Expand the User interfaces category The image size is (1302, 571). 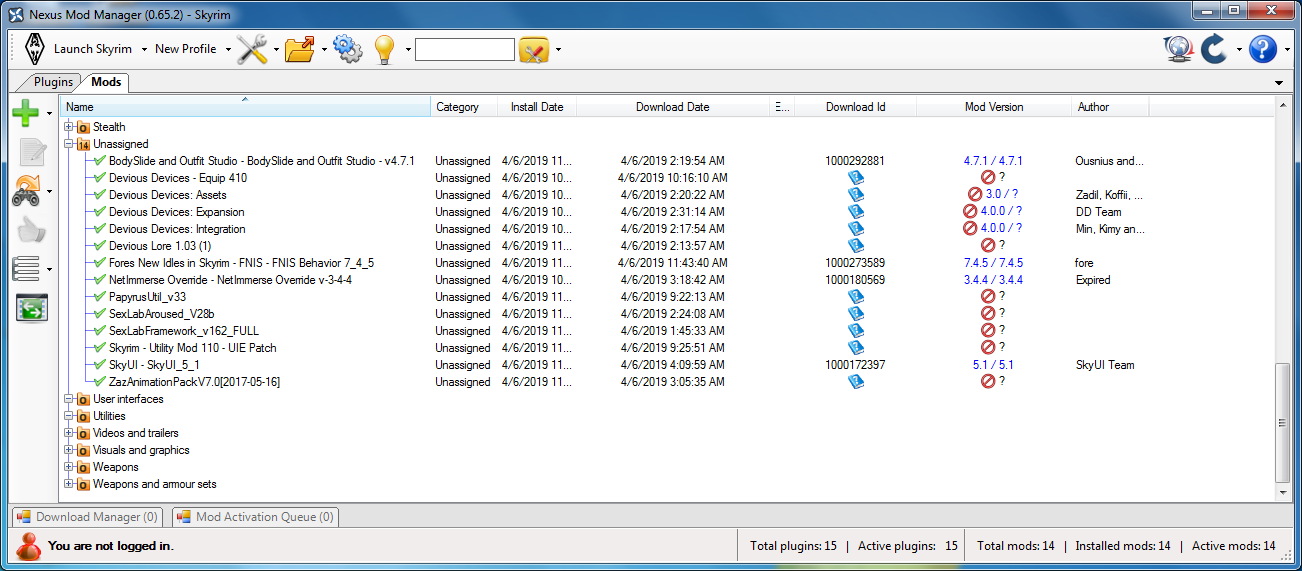pos(69,399)
